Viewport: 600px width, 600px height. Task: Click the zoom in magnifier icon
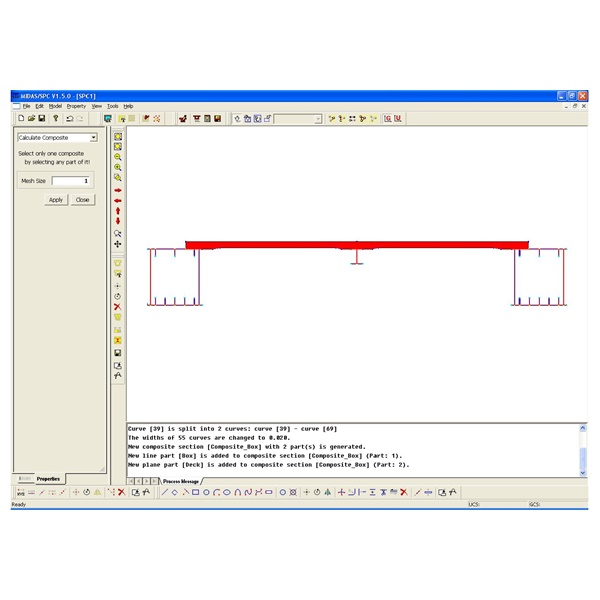118,168
